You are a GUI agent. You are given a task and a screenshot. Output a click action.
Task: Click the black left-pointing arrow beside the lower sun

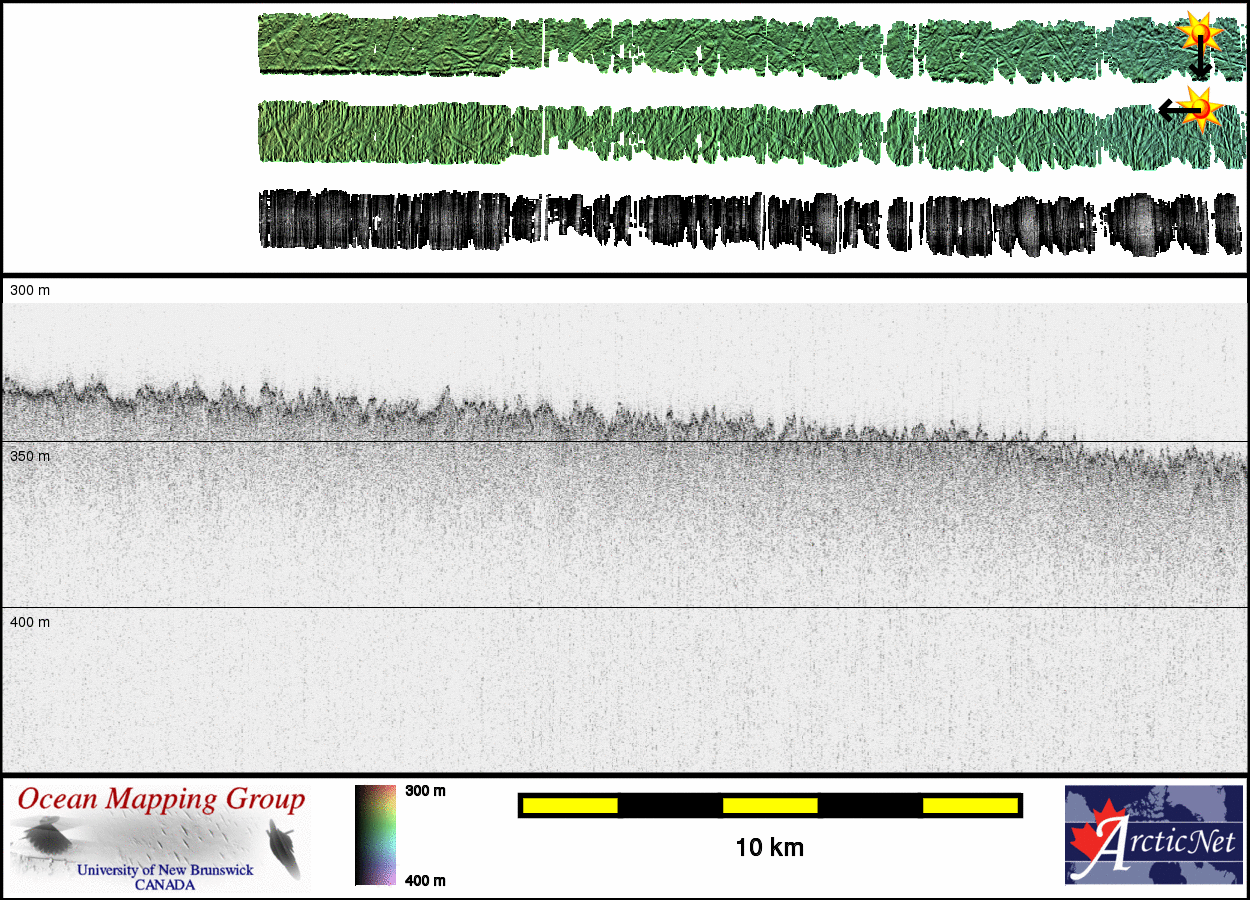1170,109
